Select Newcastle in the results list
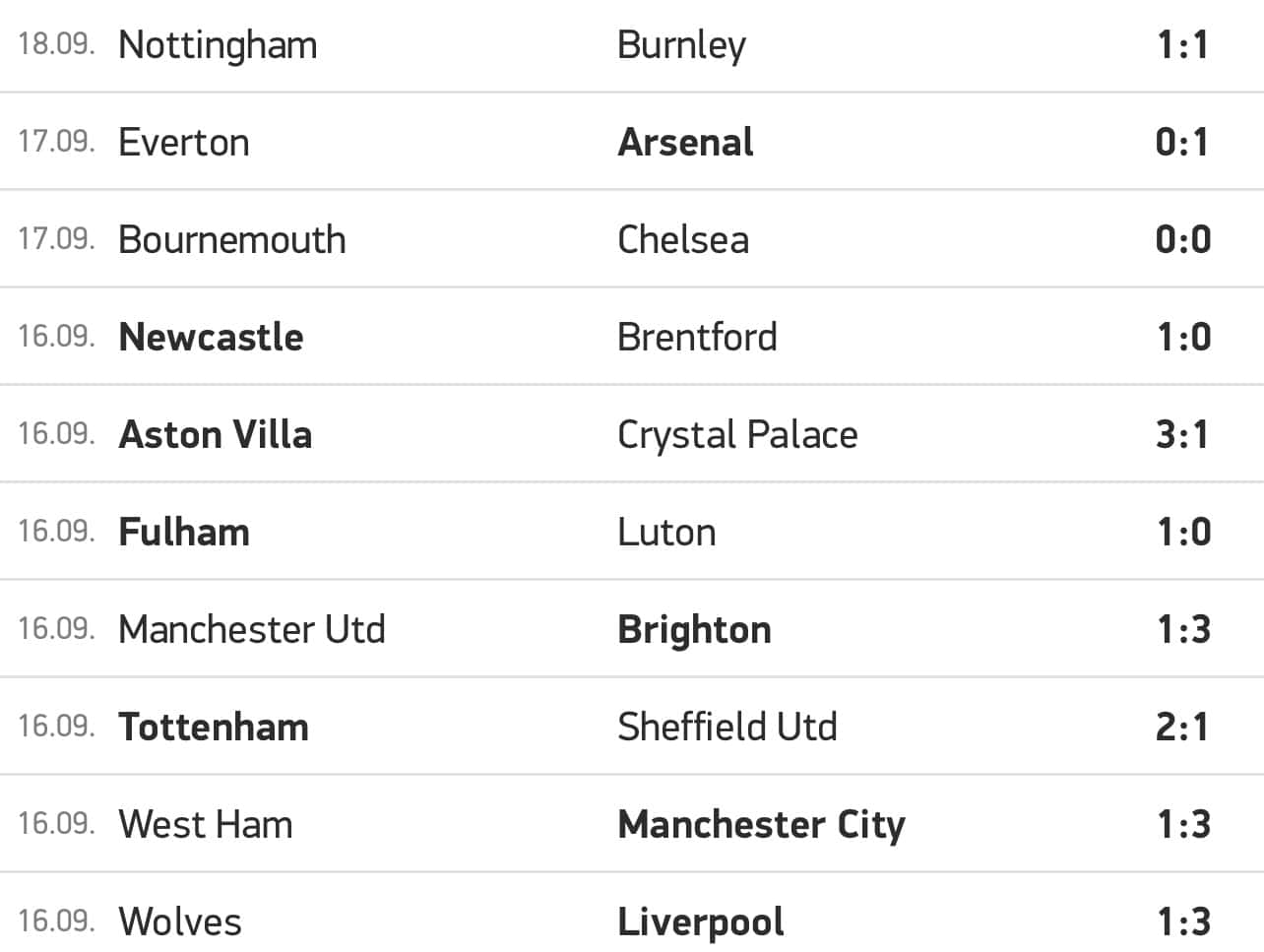 (x=211, y=338)
